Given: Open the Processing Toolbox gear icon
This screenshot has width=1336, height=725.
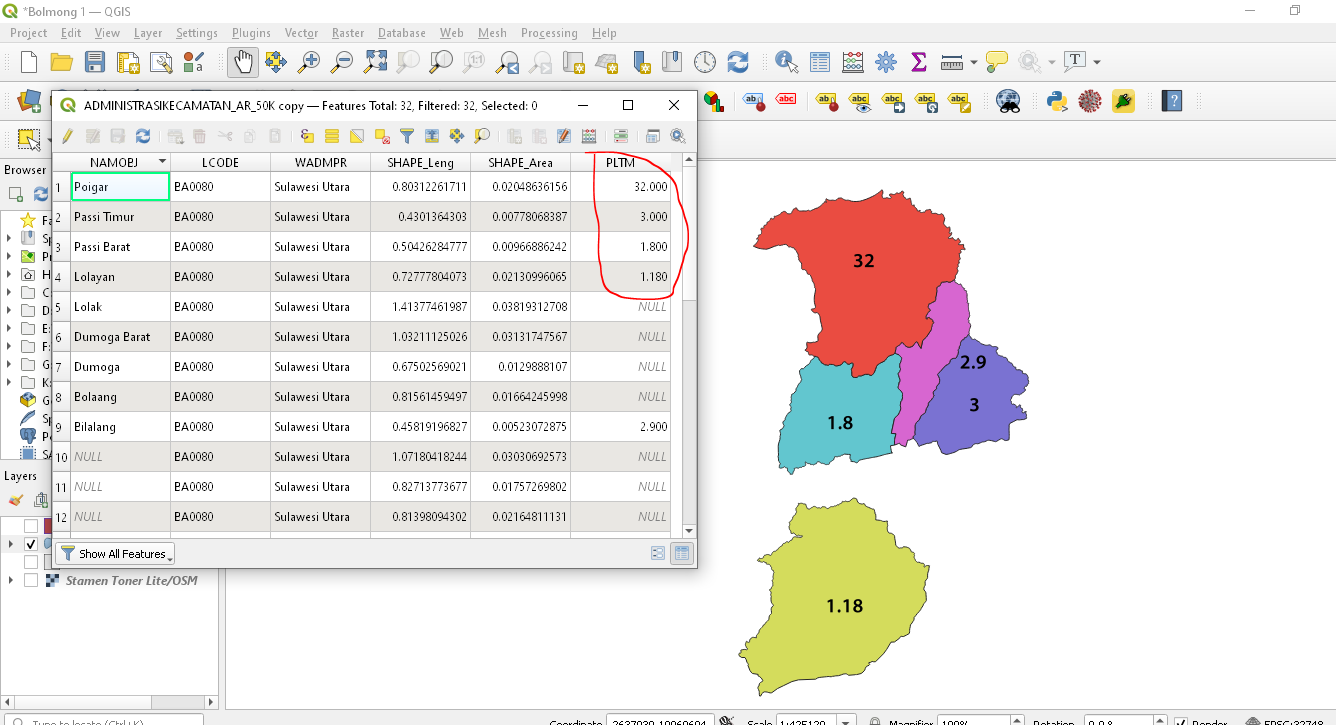Looking at the screenshot, I should [x=885, y=62].
